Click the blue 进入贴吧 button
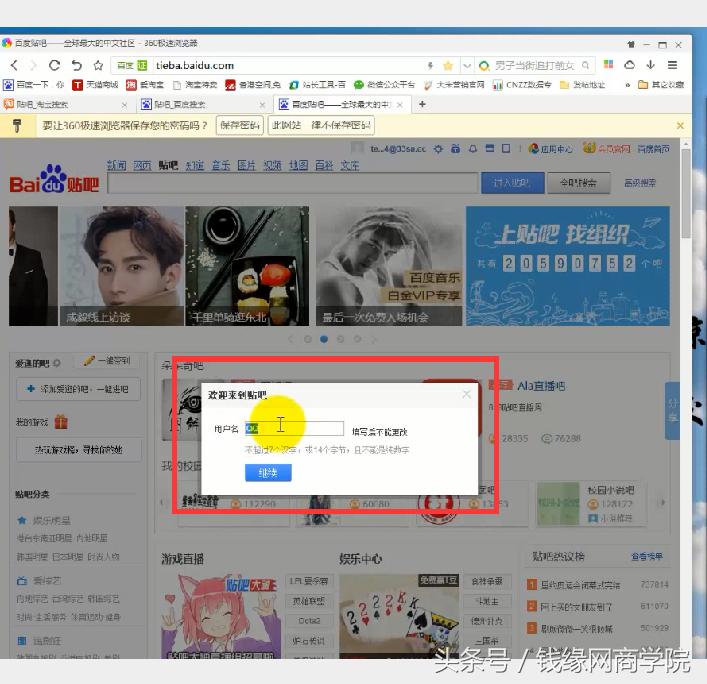The height and width of the screenshot is (684, 707). (x=512, y=183)
